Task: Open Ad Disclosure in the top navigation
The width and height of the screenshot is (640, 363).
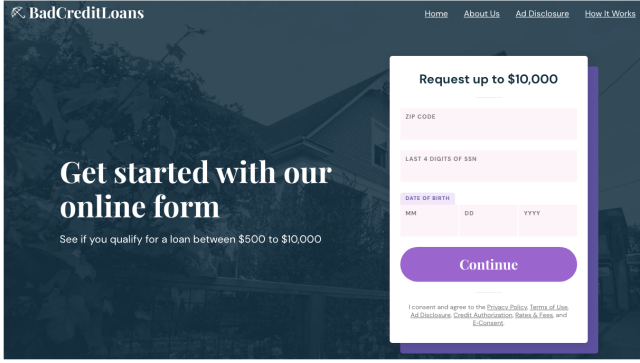Action: [x=542, y=14]
